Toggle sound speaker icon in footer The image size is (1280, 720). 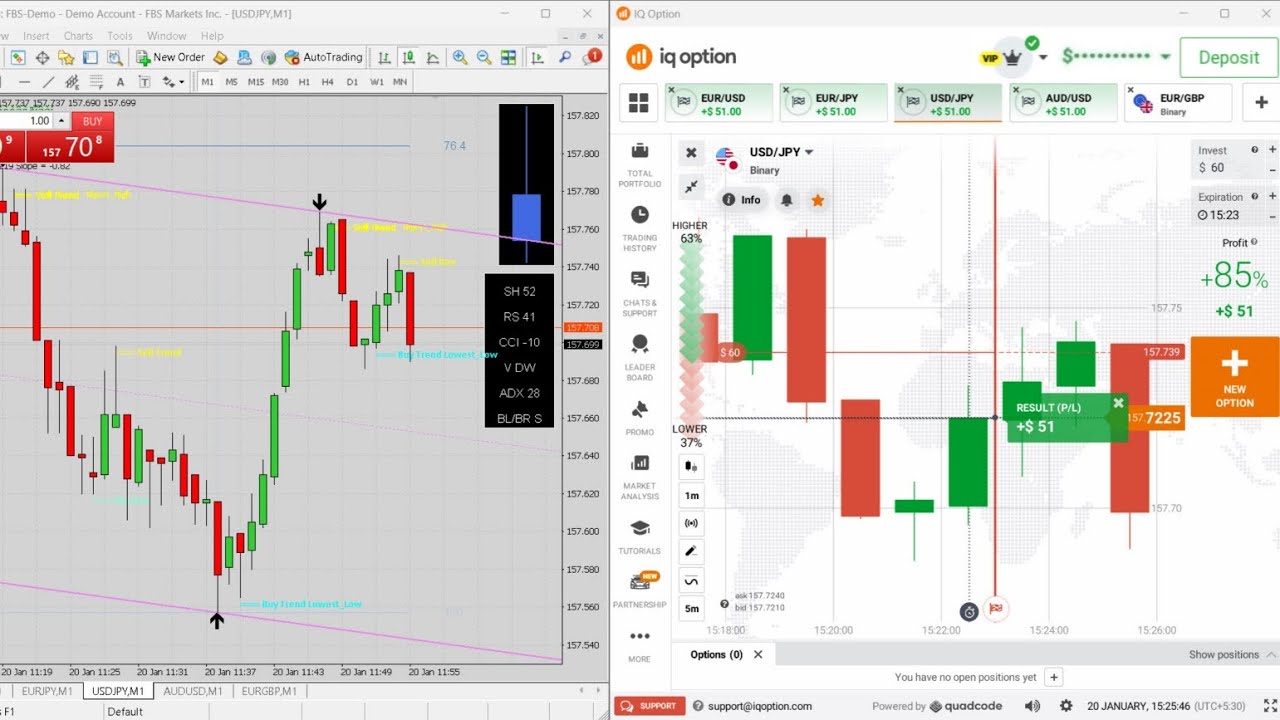point(1032,705)
